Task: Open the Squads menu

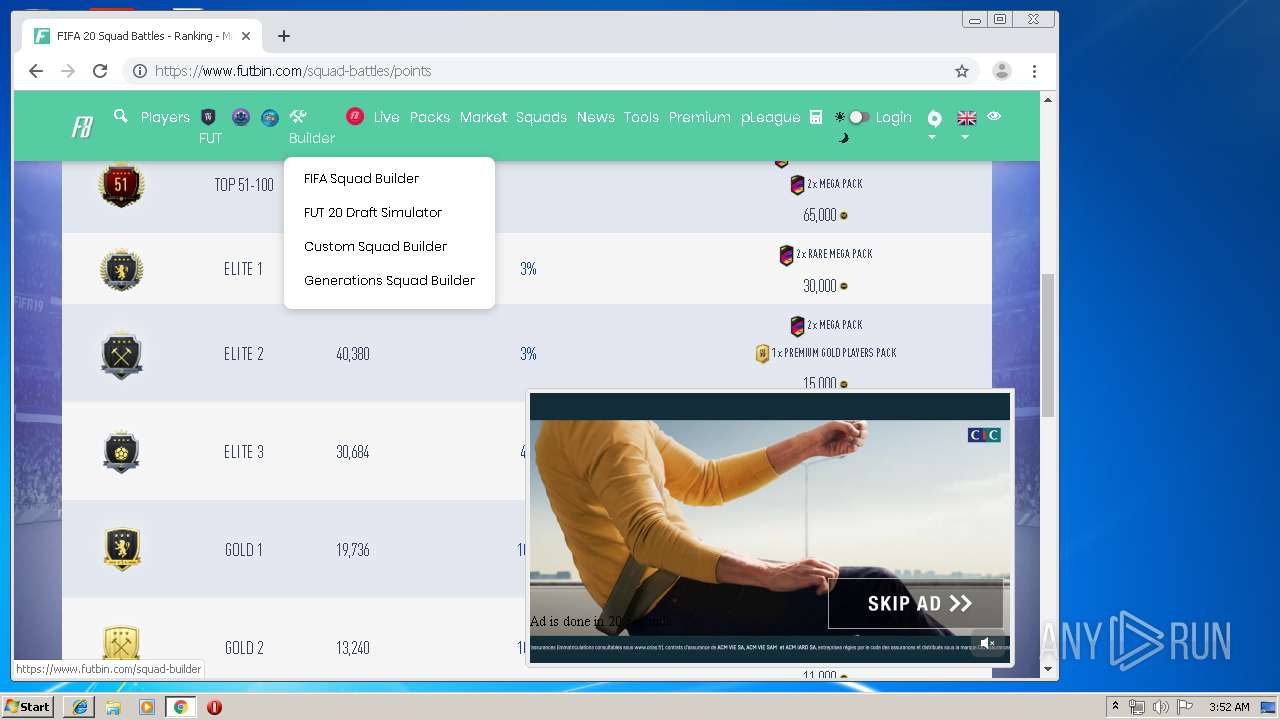Action: (541, 117)
